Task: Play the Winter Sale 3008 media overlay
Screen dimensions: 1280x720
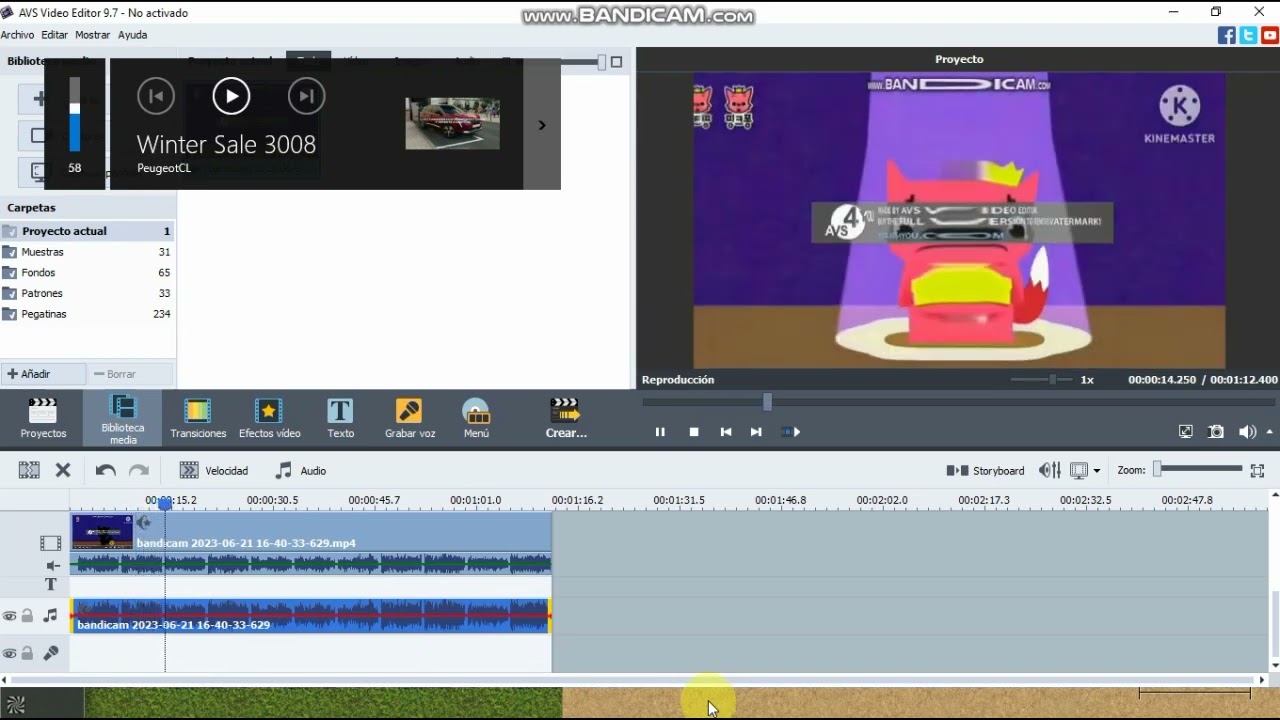Action: [231, 96]
